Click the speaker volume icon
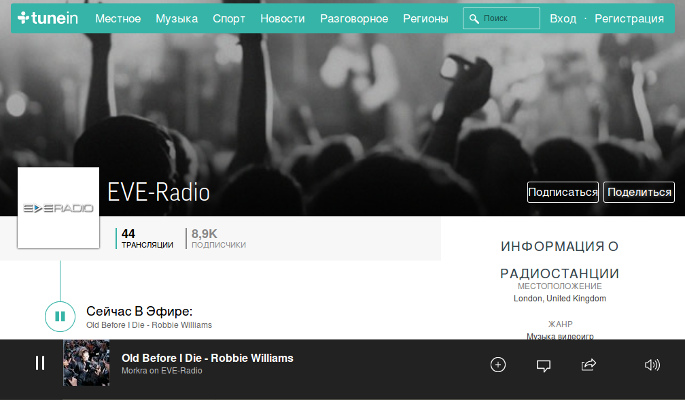The height and width of the screenshot is (400, 685). click(x=652, y=365)
